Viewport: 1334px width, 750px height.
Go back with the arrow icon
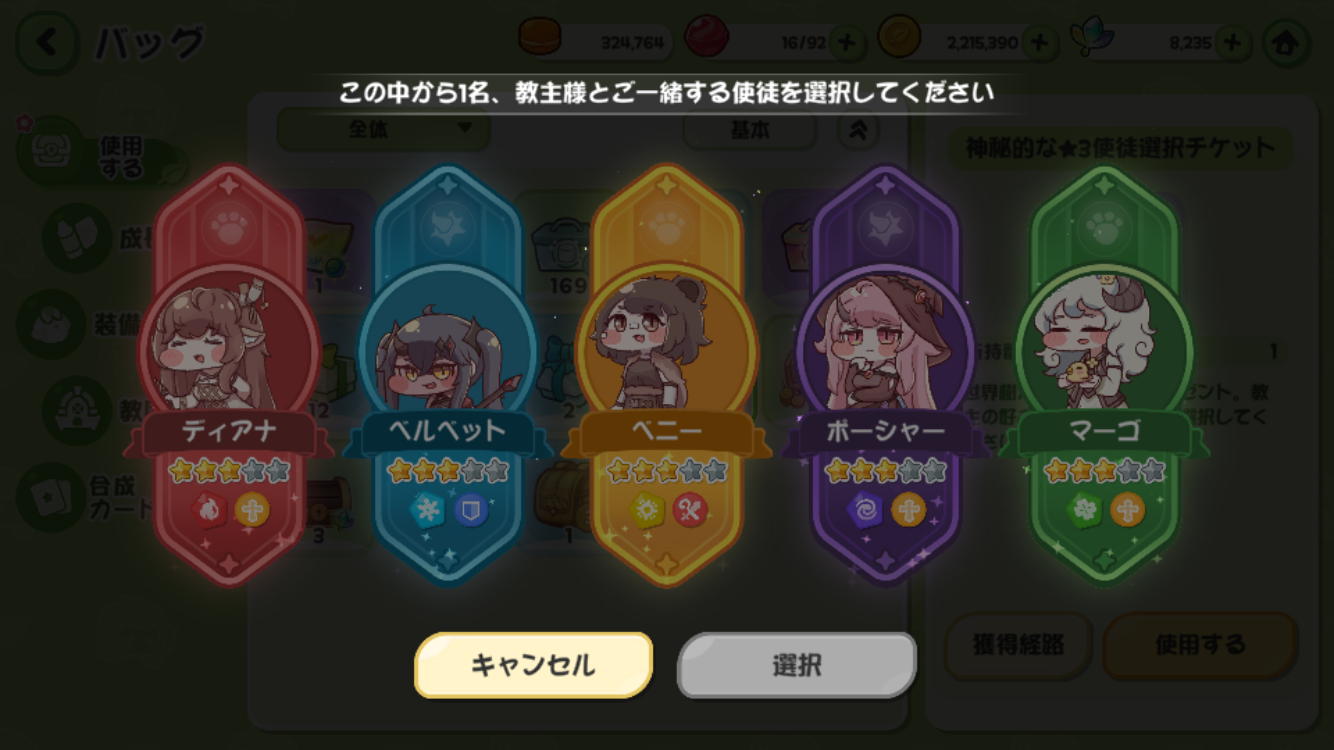pos(47,42)
